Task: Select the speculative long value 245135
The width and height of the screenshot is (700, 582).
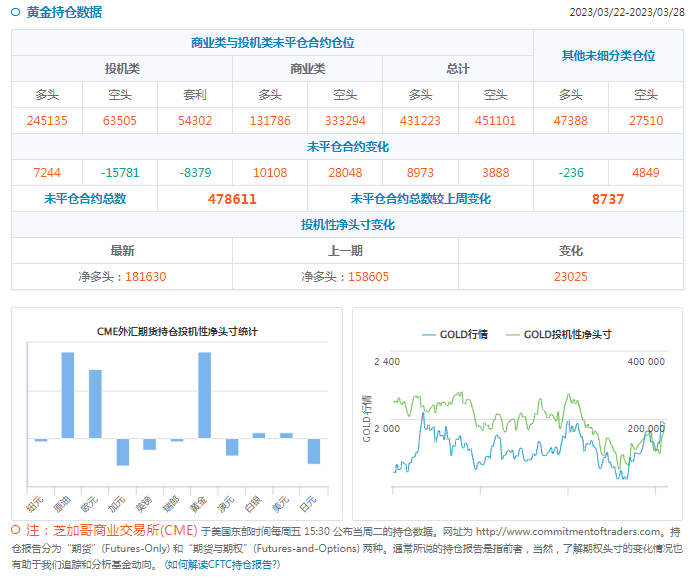Action: (x=47, y=121)
